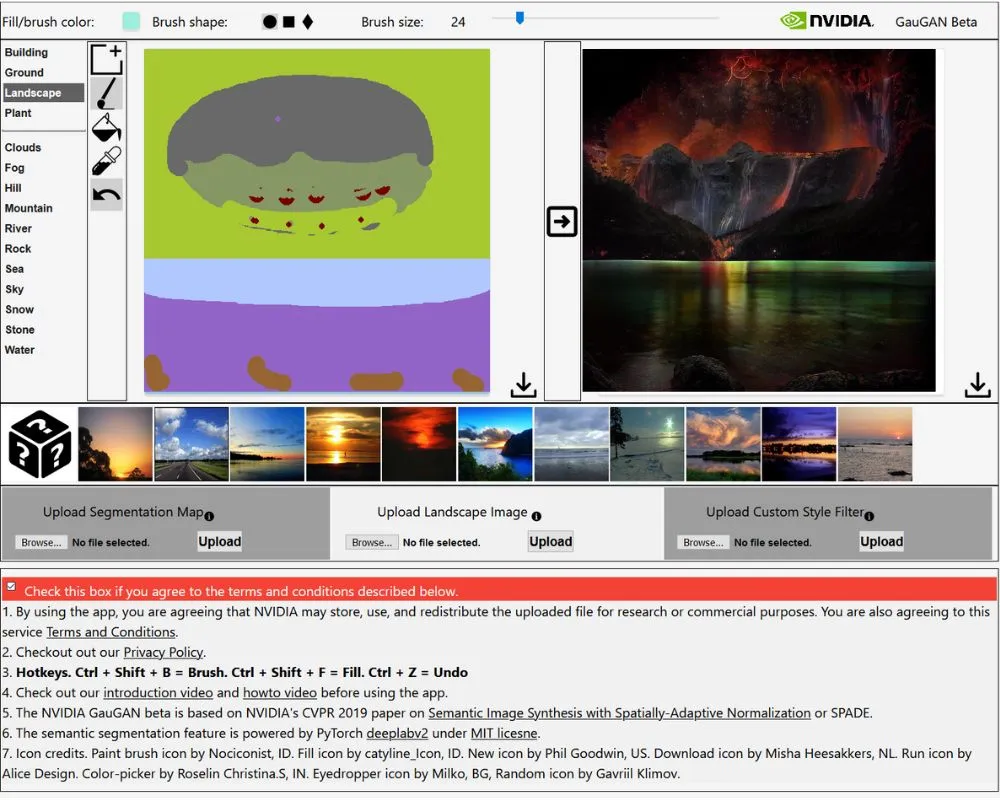Choose the circle brush shape
1000x800 pixels.
(x=270, y=22)
